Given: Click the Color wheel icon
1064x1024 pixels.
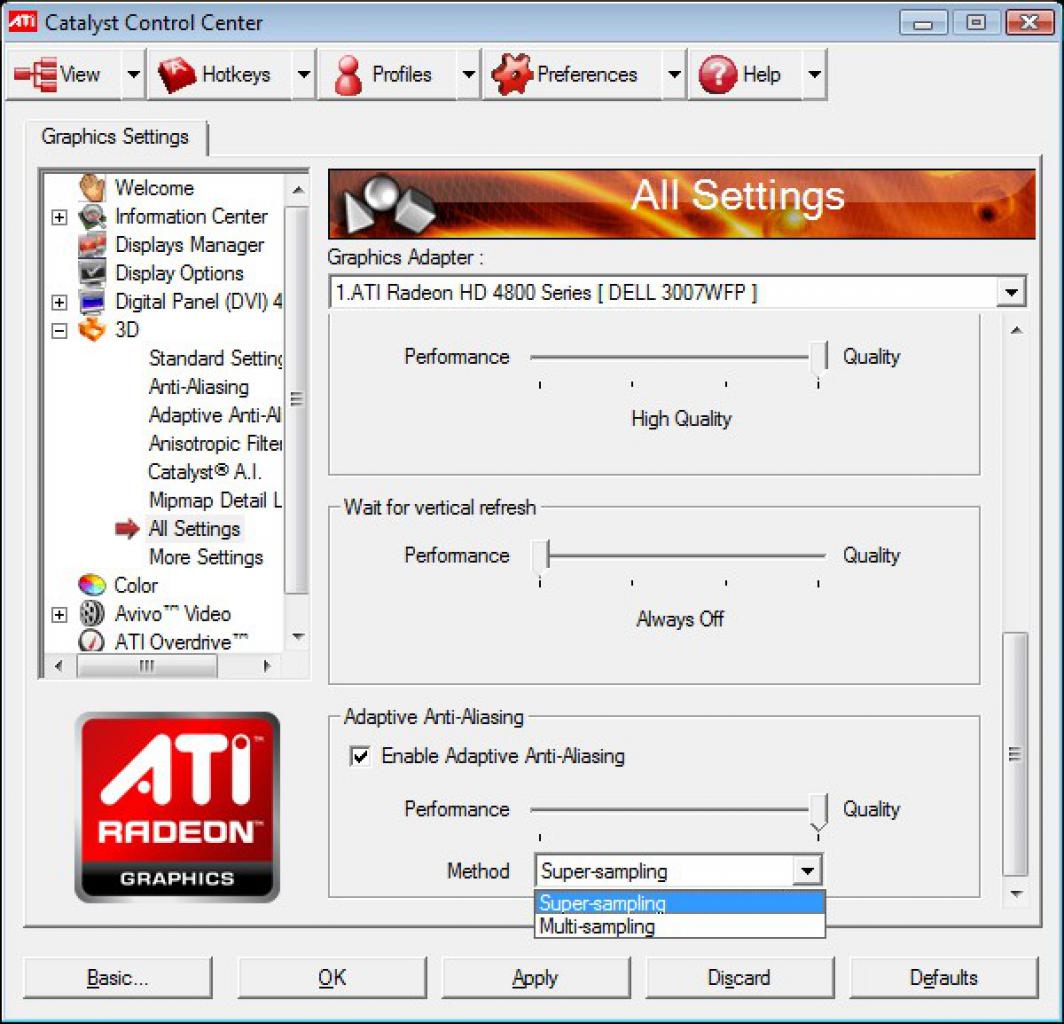Looking at the screenshot, I should (x=92, y=585).
